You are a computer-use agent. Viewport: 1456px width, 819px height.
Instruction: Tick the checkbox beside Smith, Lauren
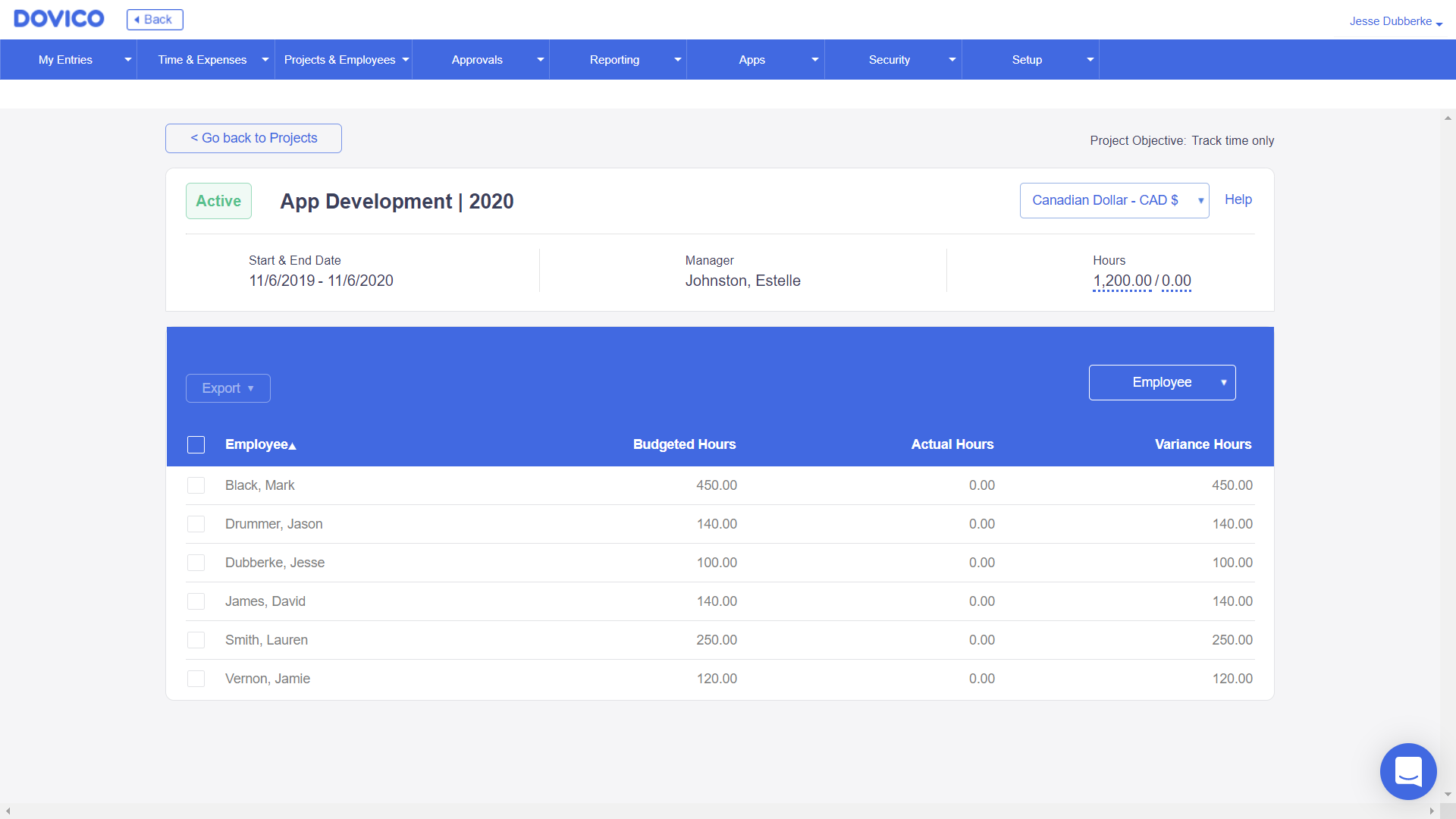(x=196, y=640)
